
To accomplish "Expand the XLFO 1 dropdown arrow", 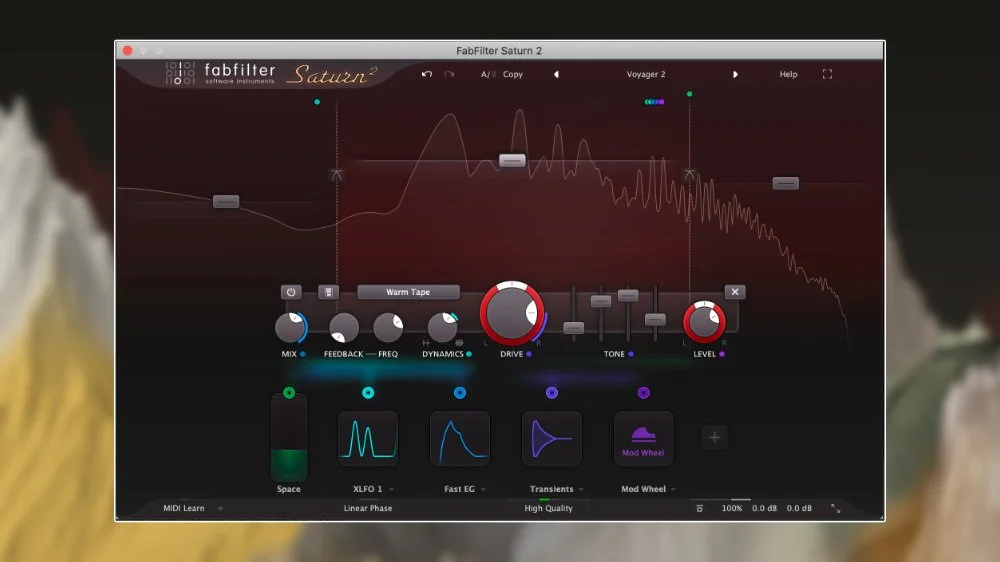I will [391, 489].
